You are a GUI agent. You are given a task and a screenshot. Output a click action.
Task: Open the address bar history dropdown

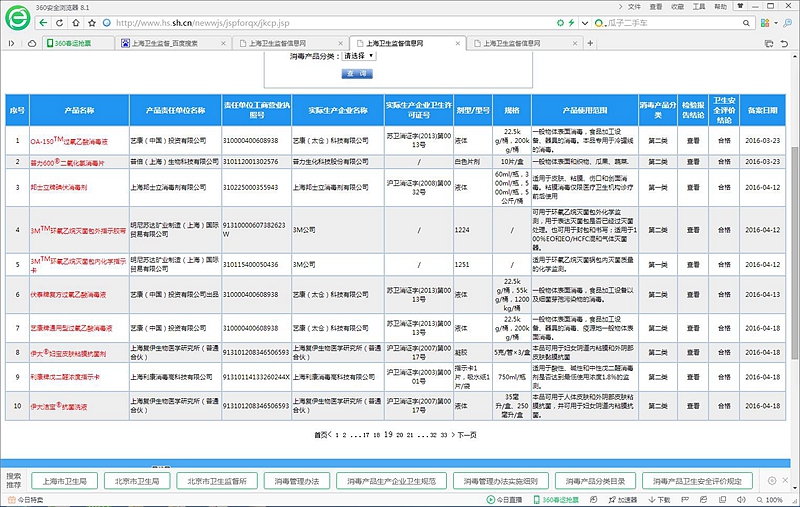pos(585,23)
